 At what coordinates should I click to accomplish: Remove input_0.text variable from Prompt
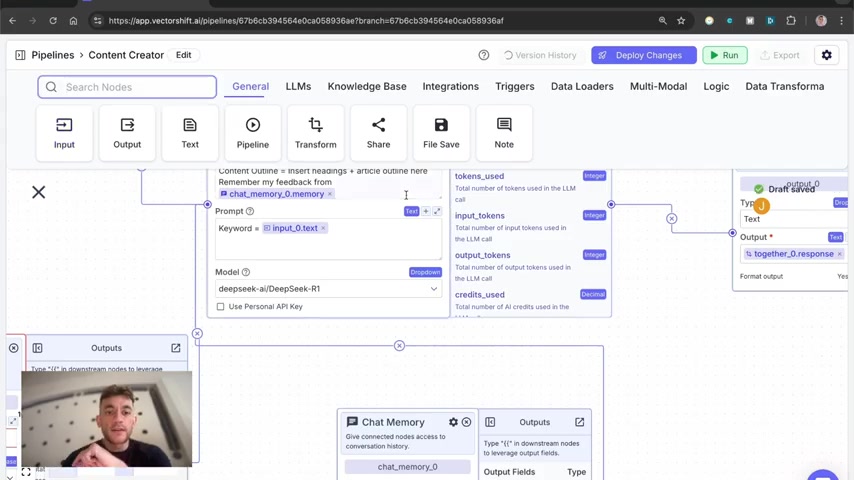pos(323,228)
